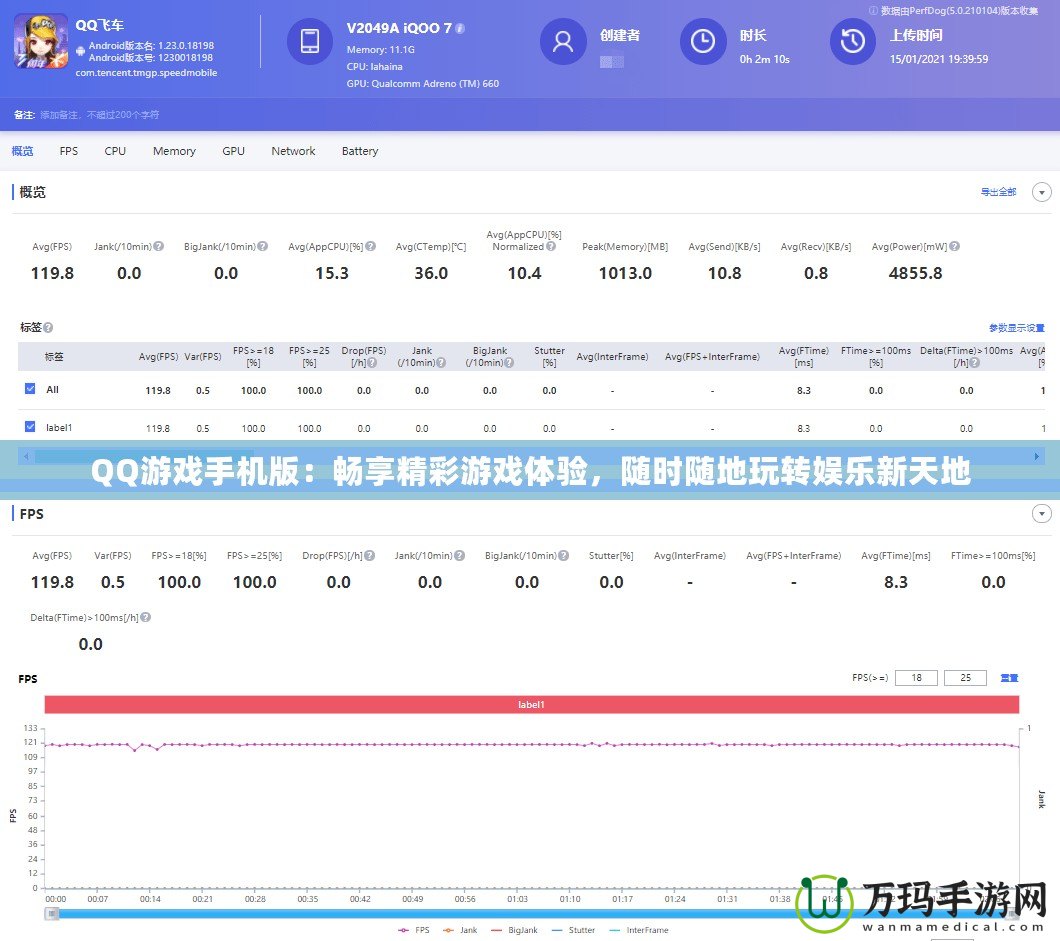Open help icon beside Avg(Power)[mW]
The height and width of the screenshot is (941, 1060).
[x=955, y=246]
